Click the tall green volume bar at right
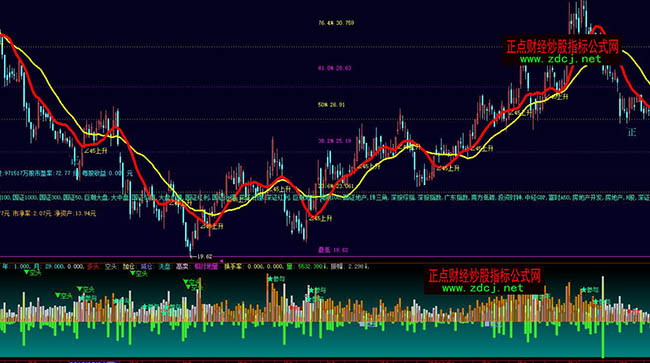Screen dimensions: 650x363 pyautogui.click(x=603, y=340)
